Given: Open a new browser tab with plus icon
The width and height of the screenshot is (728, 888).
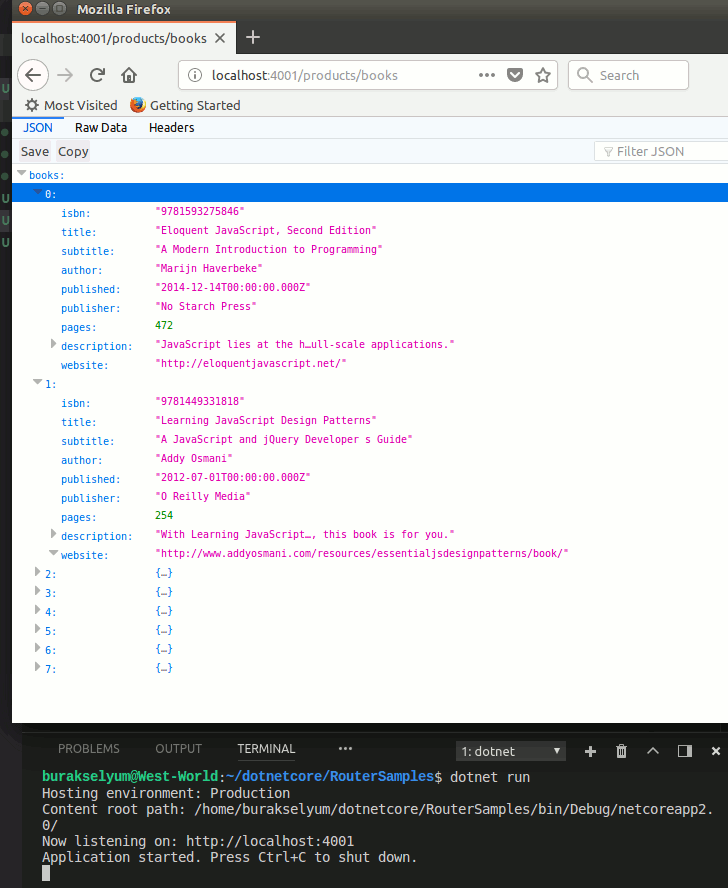Looking at the screenshot, I should tap(253, 38).
